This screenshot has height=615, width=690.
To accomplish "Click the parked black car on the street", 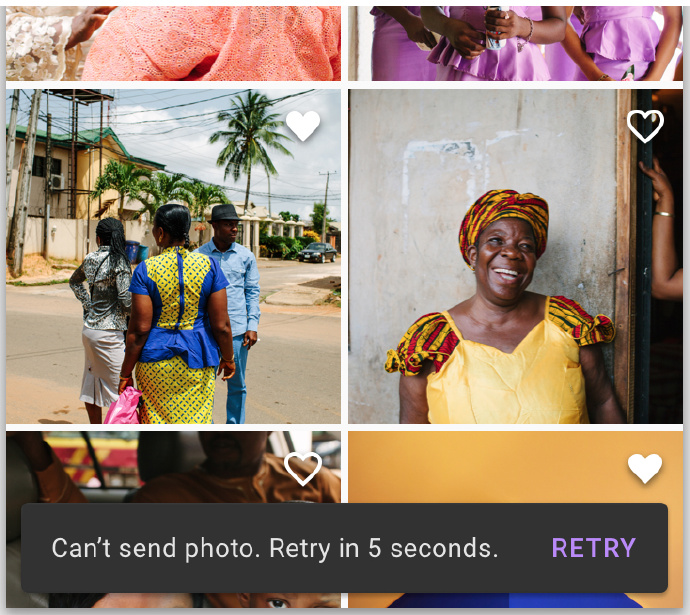I will point(317,253).
